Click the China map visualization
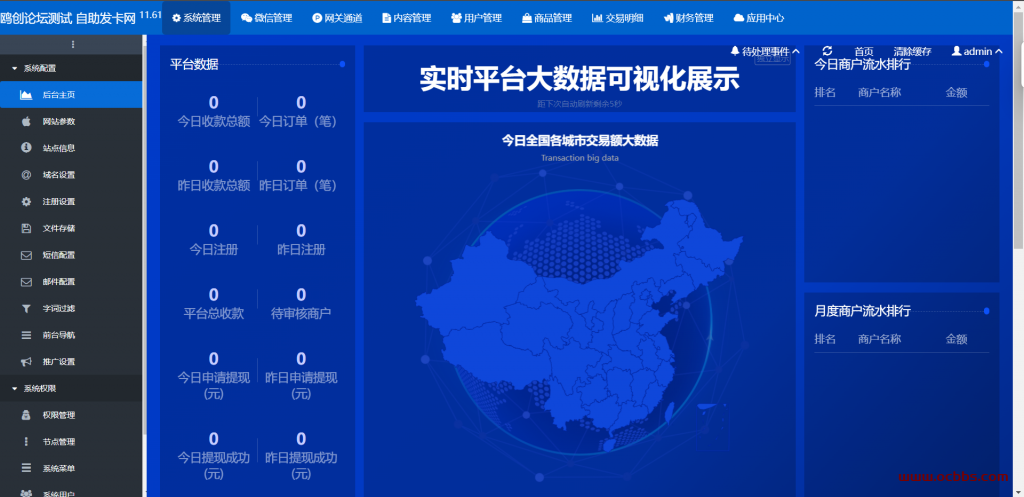This screenshot has height=497, width=1024. 577,327
